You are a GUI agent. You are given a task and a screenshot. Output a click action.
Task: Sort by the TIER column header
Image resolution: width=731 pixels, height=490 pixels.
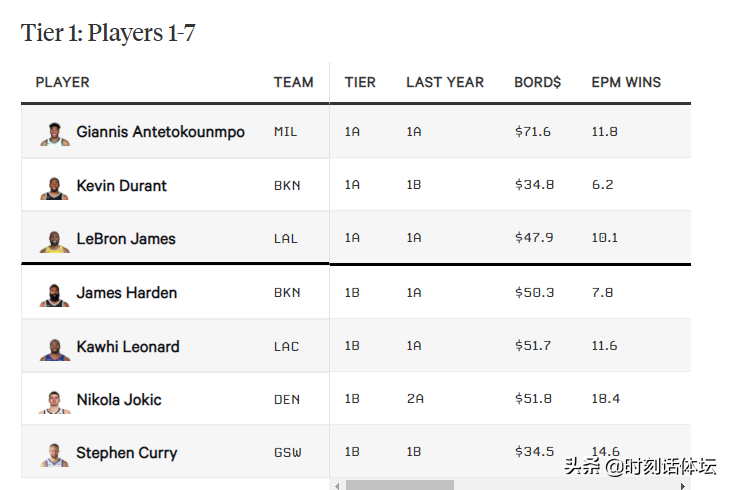[x=360, y=82]
